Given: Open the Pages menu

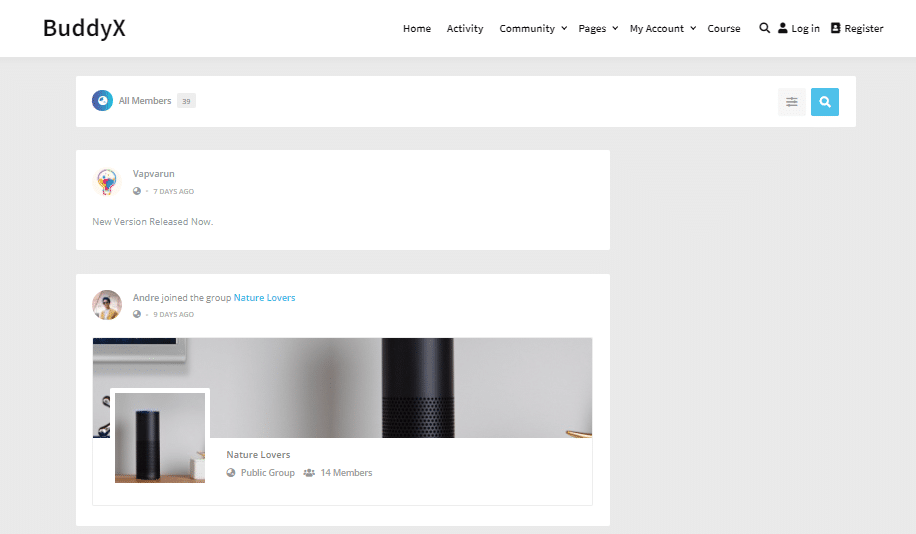Looking at the screenshot, I should (x=592, y=29).
